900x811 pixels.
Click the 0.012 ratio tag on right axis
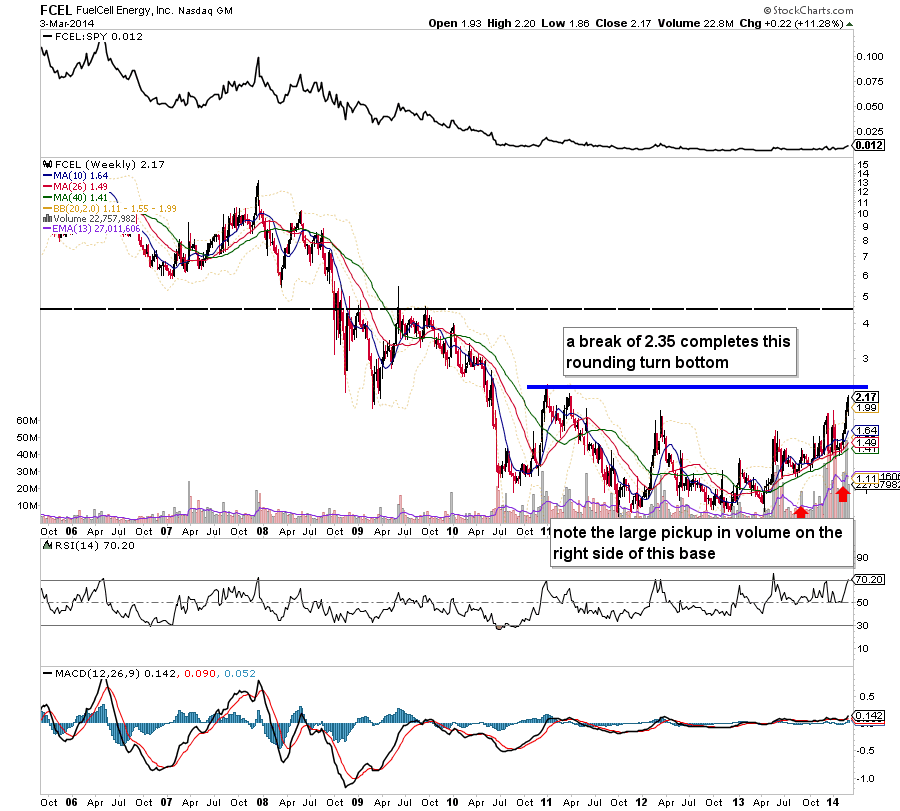(869, 145)
